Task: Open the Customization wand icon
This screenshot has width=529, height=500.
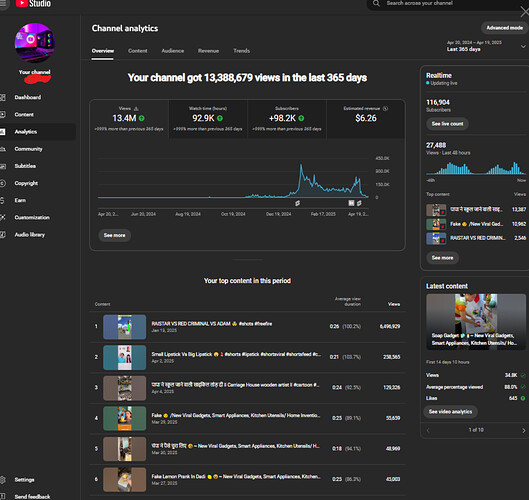Action: (3, 218)
